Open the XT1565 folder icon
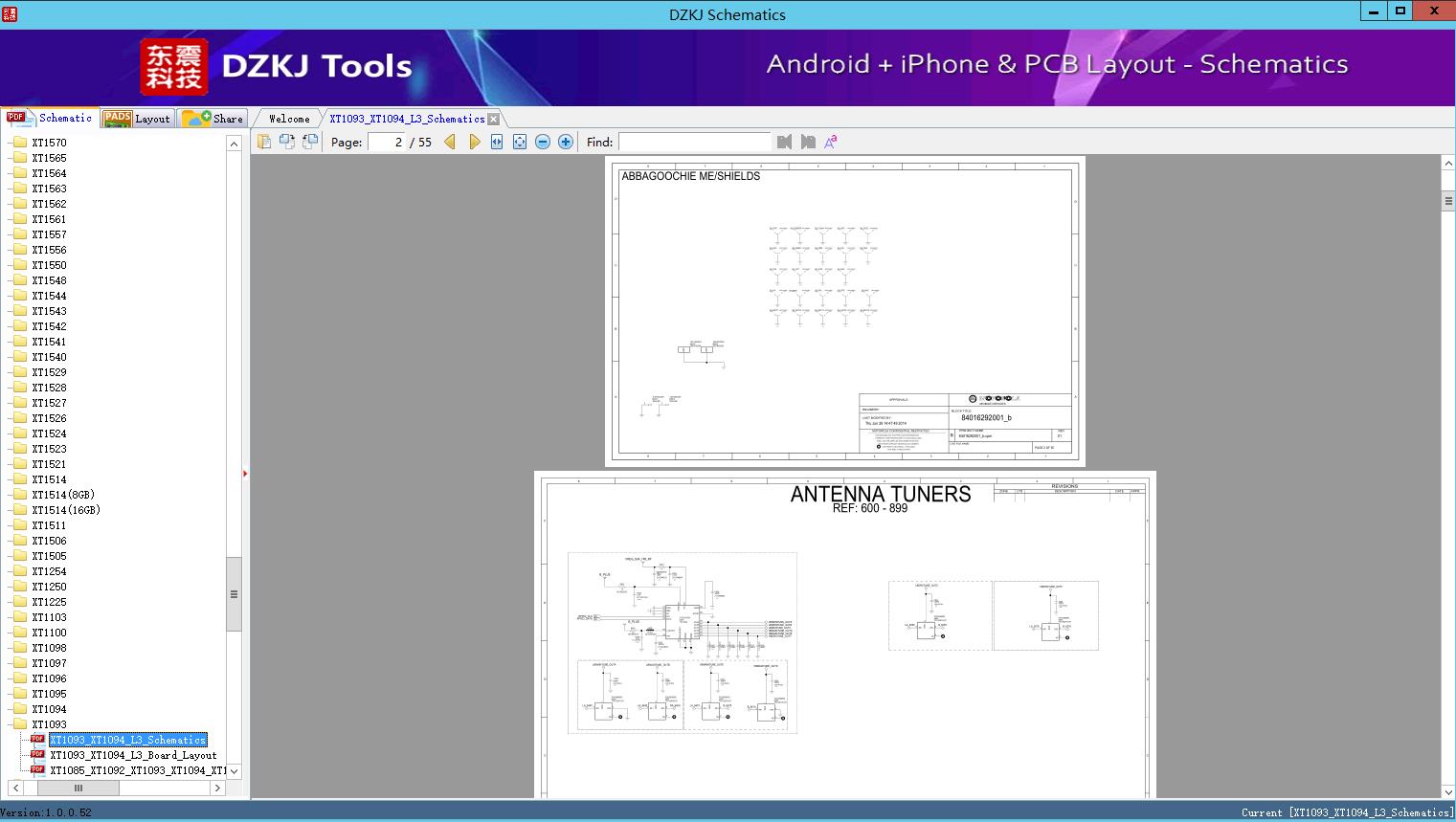1456x822 pixels. click(x=19, y=158)
